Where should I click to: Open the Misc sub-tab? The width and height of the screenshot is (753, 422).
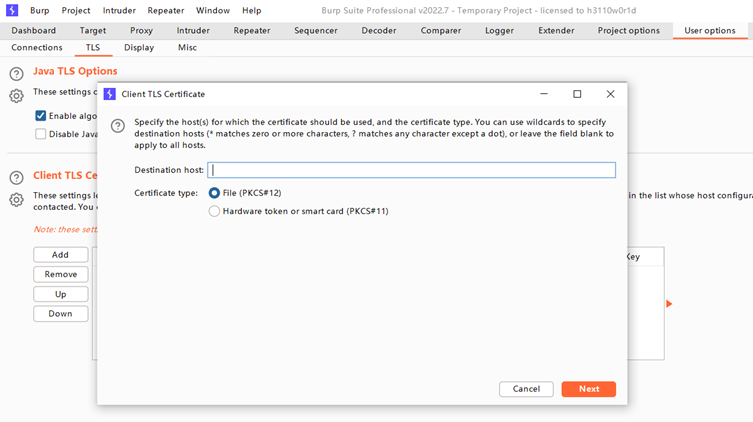click(x=187, y=48)
